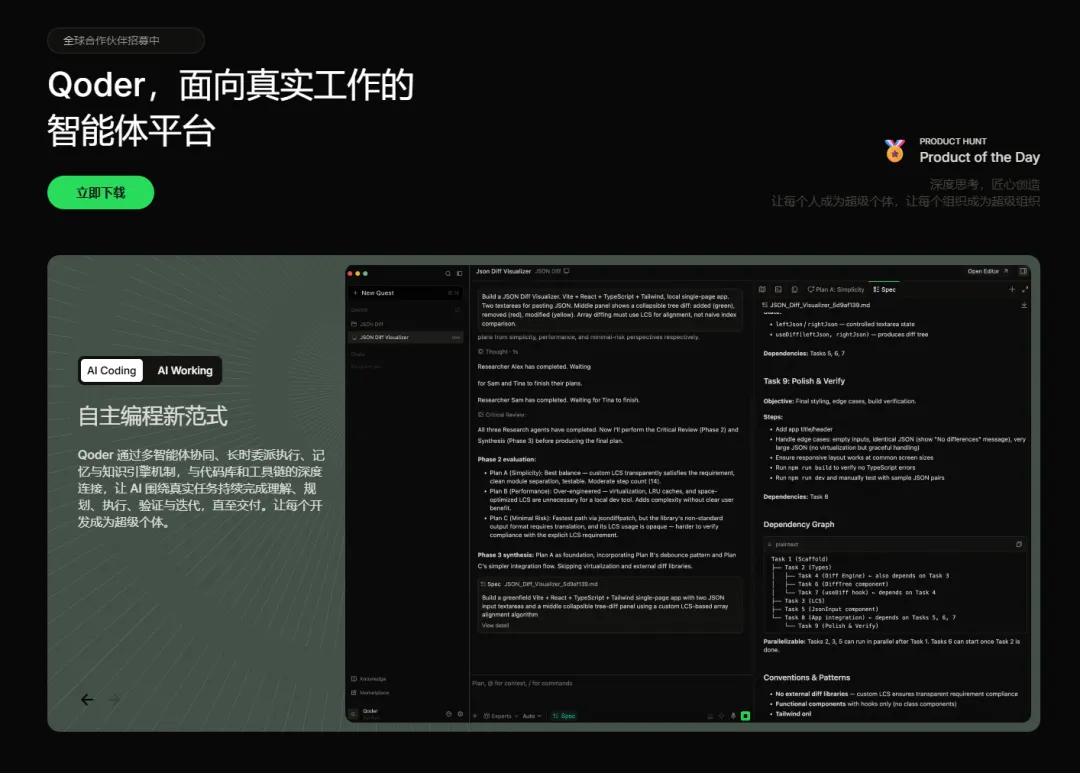The width and height of the screenshot is (1080, 773).
Task: Click the circular usage icon beside settings gear
Action: coord(448,714)
